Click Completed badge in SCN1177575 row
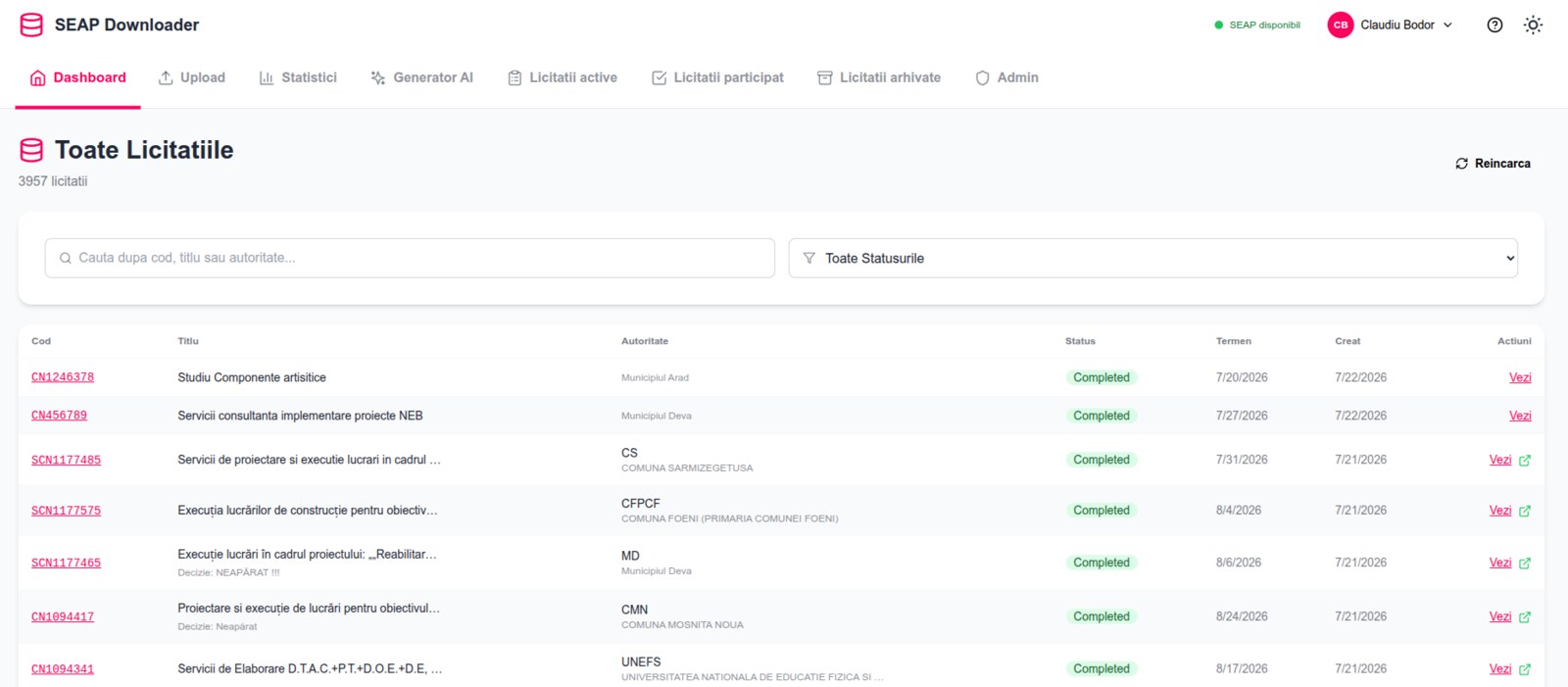The width and height of the screenshot is (1568, 687). (x=1102, y=511)
